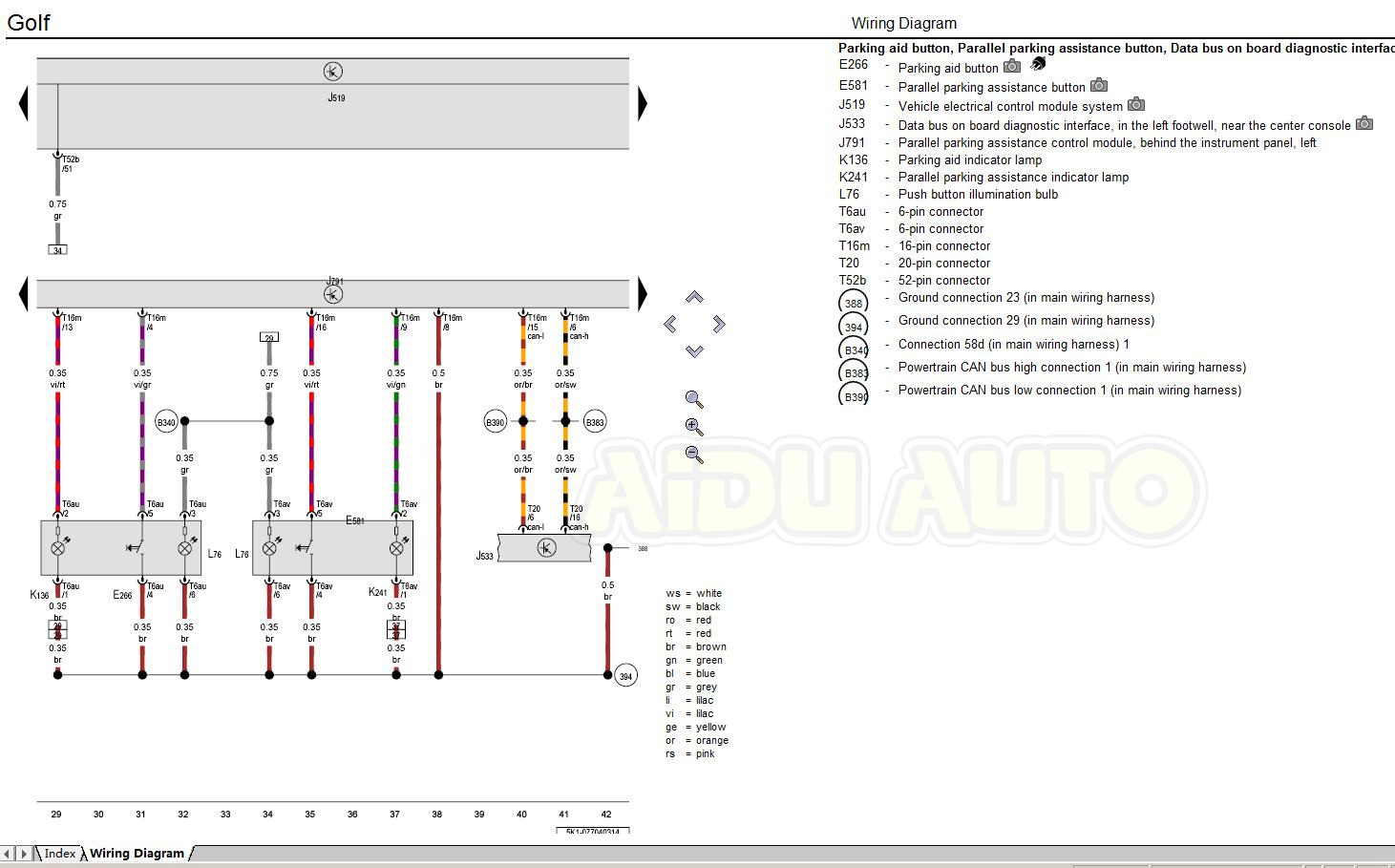Select the B383 connection circle in the diagram

coord(594,422)
